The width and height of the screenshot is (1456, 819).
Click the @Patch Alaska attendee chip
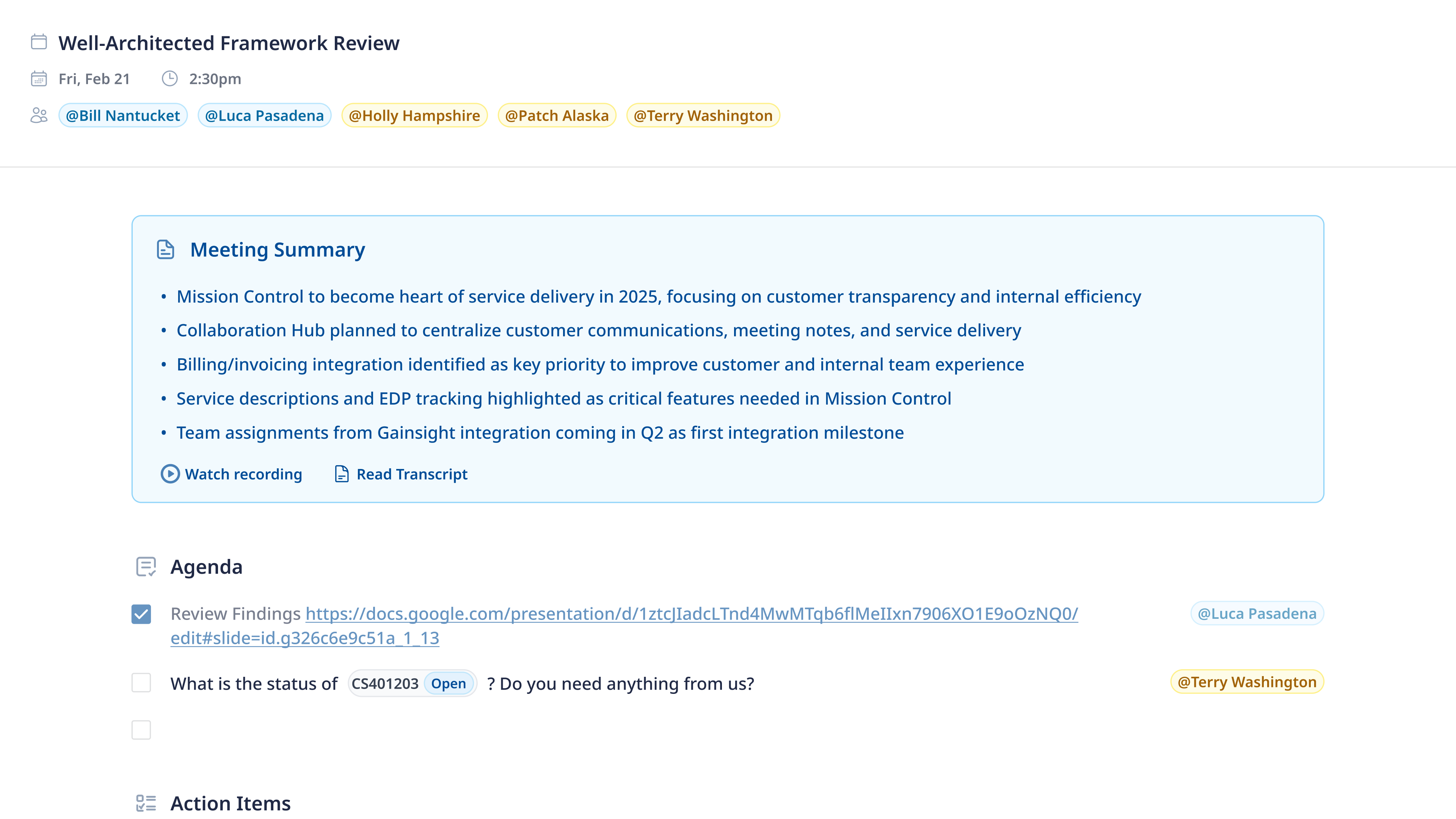click(557, 115)
